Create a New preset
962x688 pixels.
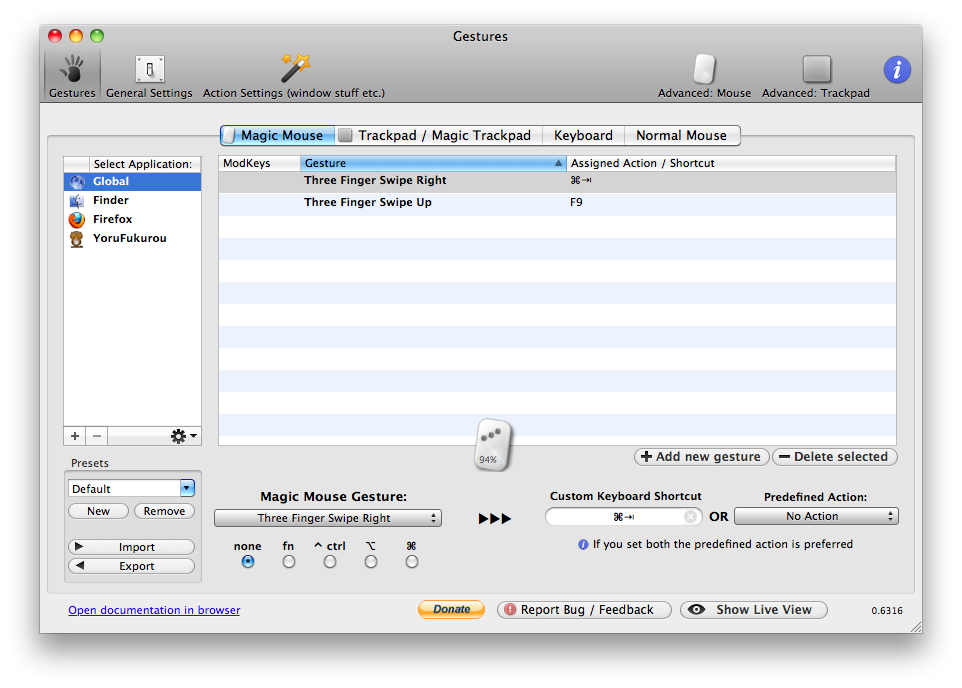(98, 511)
